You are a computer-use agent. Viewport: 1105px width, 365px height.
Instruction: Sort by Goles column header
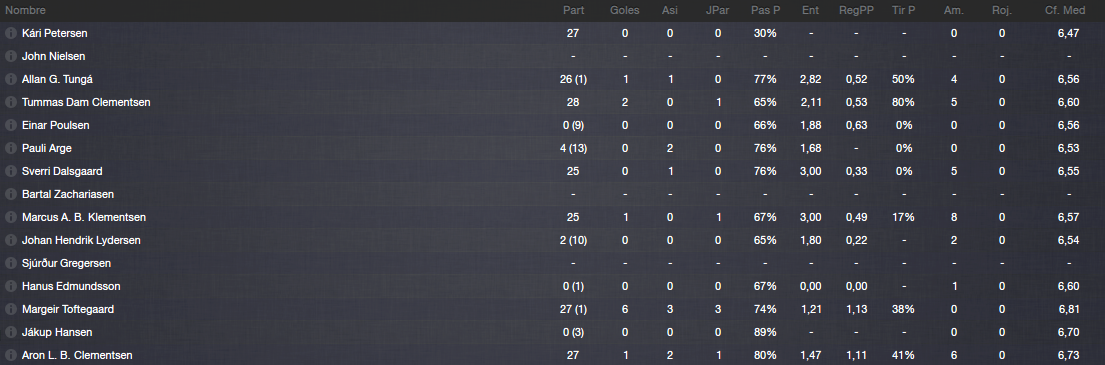(624, 11)
